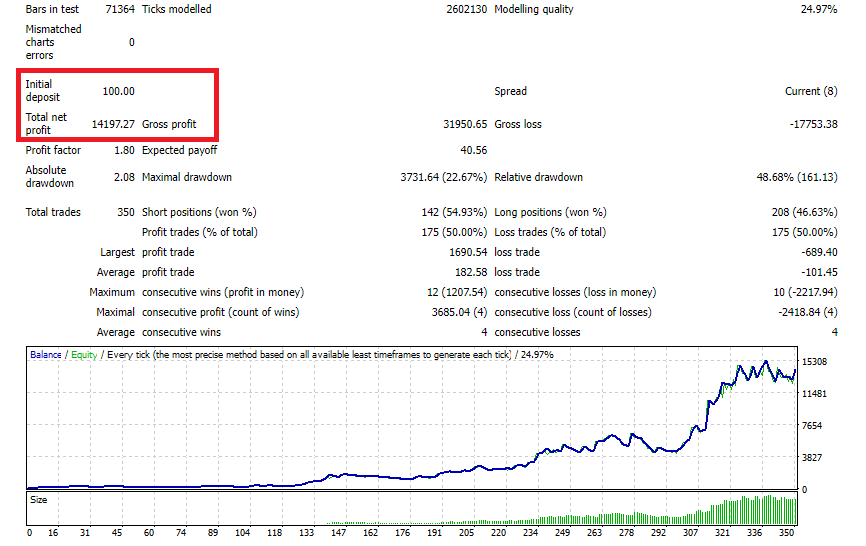The width and height of the screenshot is (866, 546).
Task: Select the Relative drawdown value 48.68% (161.13)
Action: point(790,177)
